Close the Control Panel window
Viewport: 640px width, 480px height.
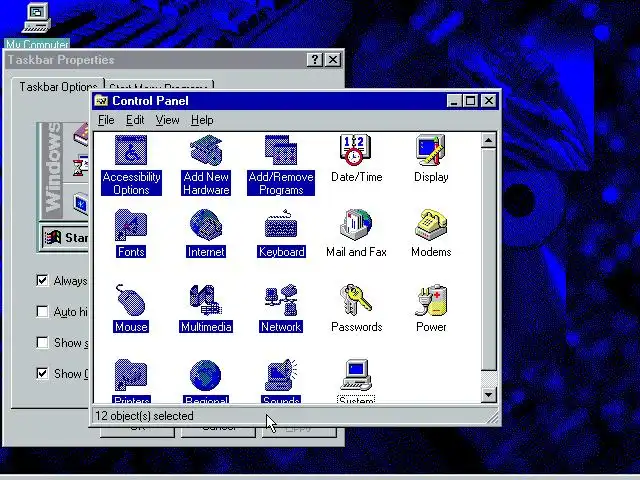pyautogui.click(x=489, y=100)
